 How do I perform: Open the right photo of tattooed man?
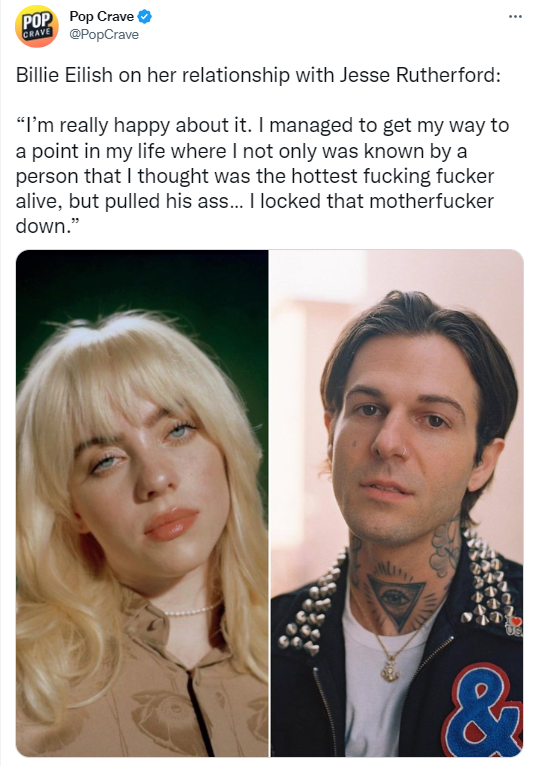(x=397, y=503)
